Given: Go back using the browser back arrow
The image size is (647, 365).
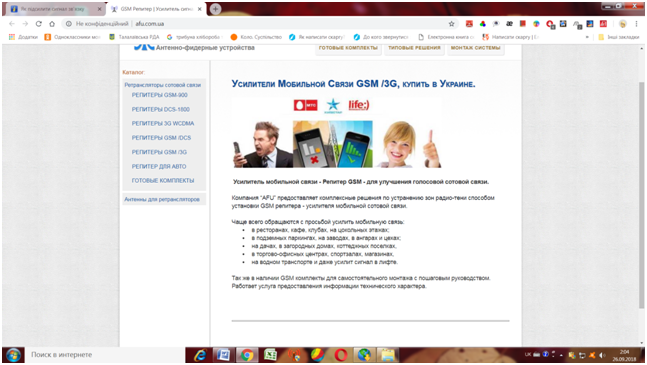Looking at the screenshot, I should 12,24.
